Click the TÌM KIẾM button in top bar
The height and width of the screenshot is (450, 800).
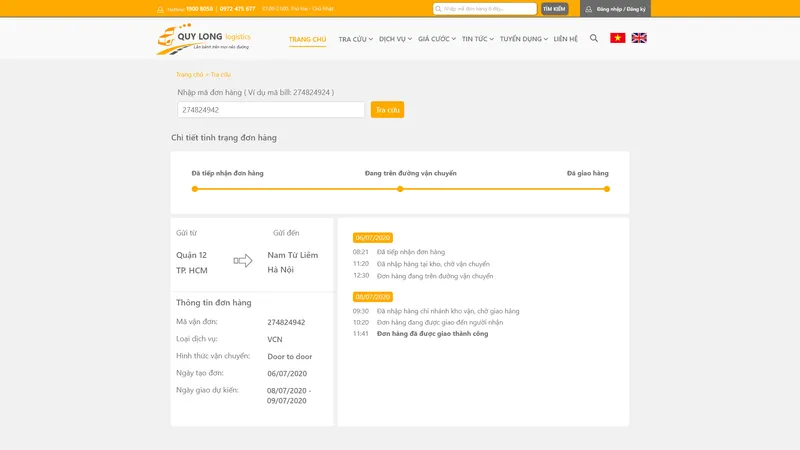pyautogui.click(x=555, y=9)
